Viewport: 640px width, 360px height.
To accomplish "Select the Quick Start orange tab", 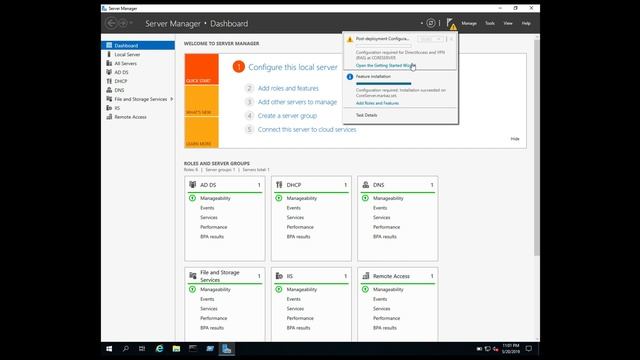I will tap(202, 69).
